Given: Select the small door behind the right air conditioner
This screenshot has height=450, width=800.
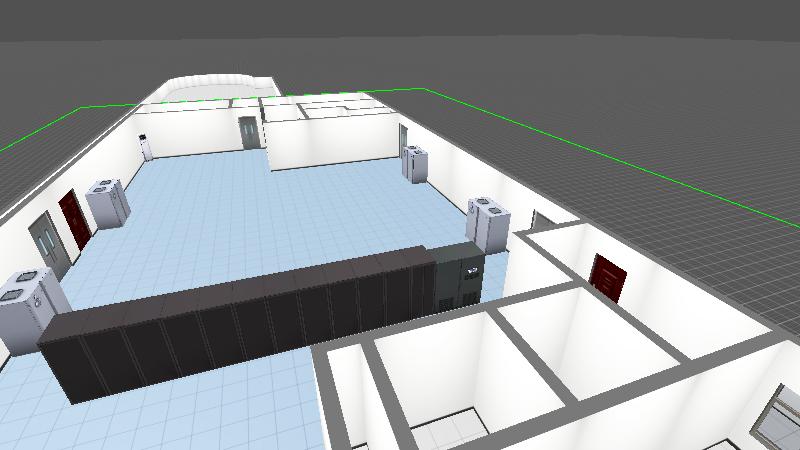Looking at the screenshot, I should (x=537, y=219).
